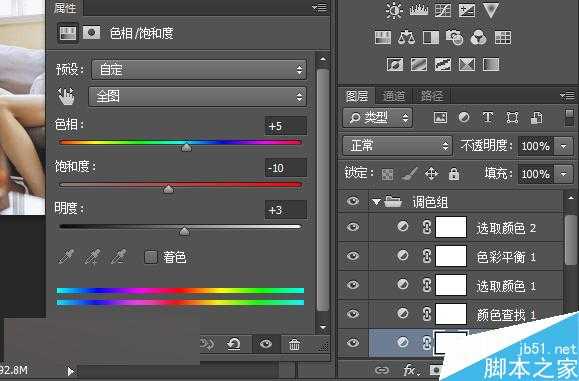The width and height of the screenshot is (579, 381).
Task: Activate the on-image targeted adjustment hand tool
Action: (66, 96)
